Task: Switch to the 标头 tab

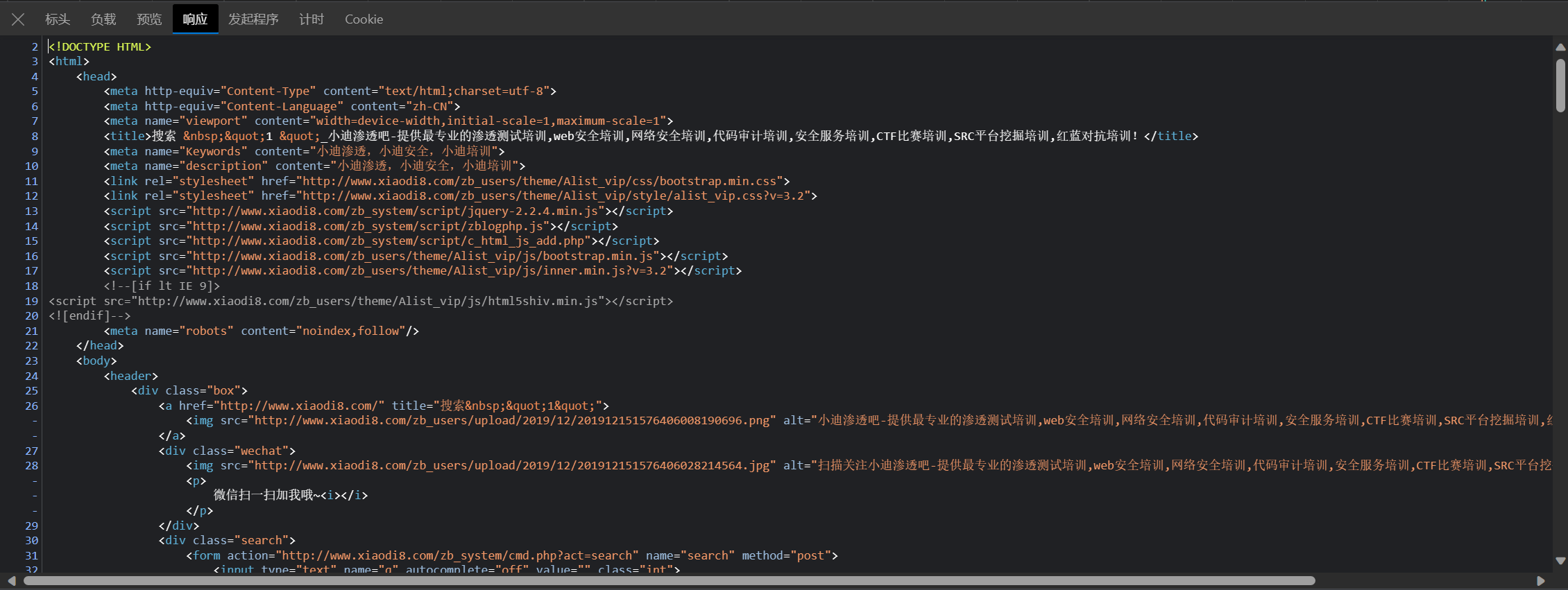Action: (x=58, y=19)
